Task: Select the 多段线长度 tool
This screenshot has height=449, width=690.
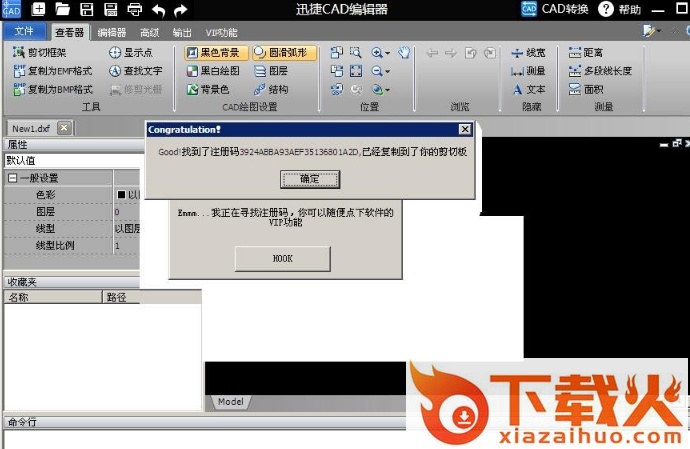Action: (x=600, y=71)
